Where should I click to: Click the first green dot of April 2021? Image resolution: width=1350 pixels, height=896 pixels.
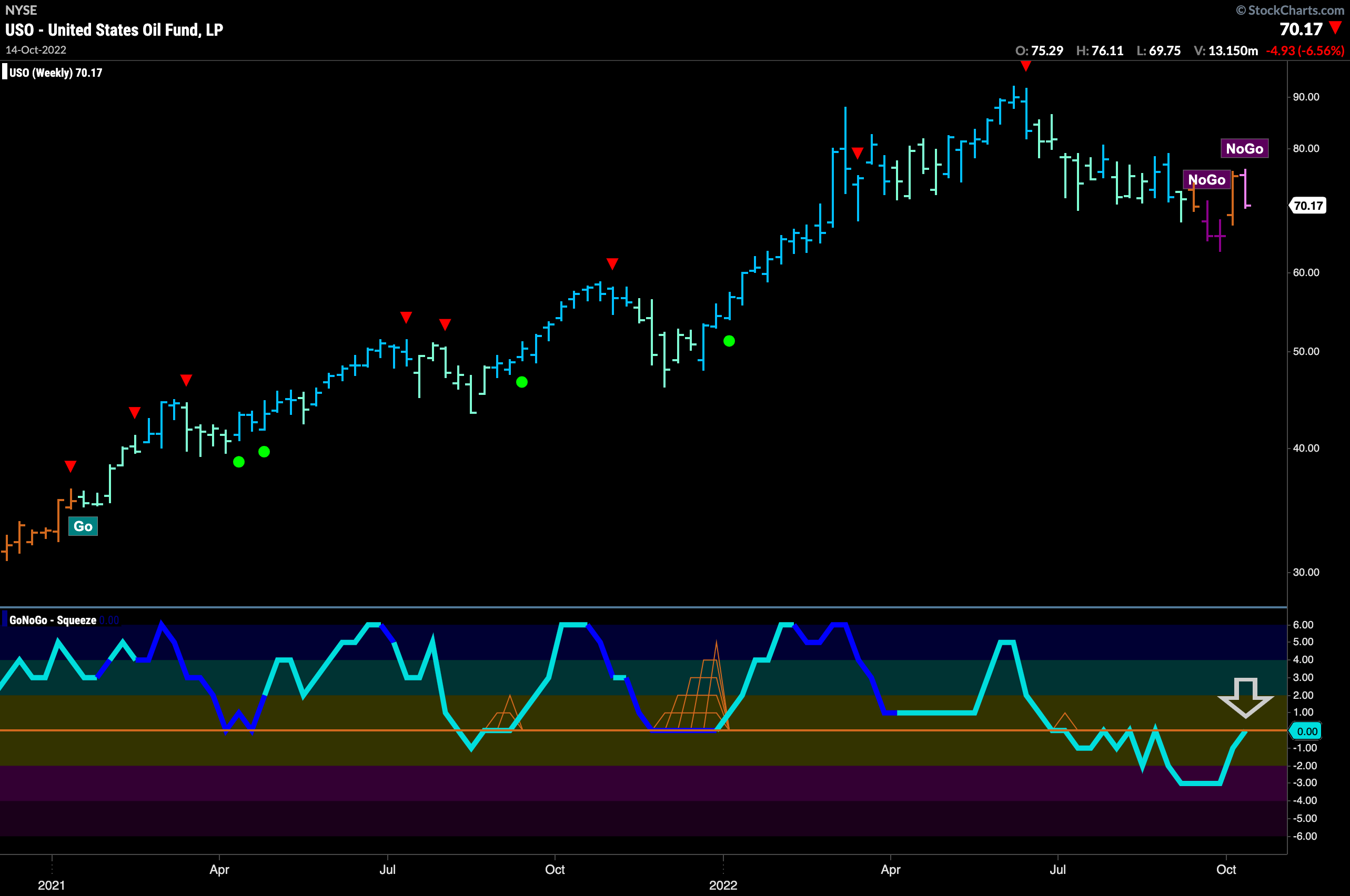[239, 462]
